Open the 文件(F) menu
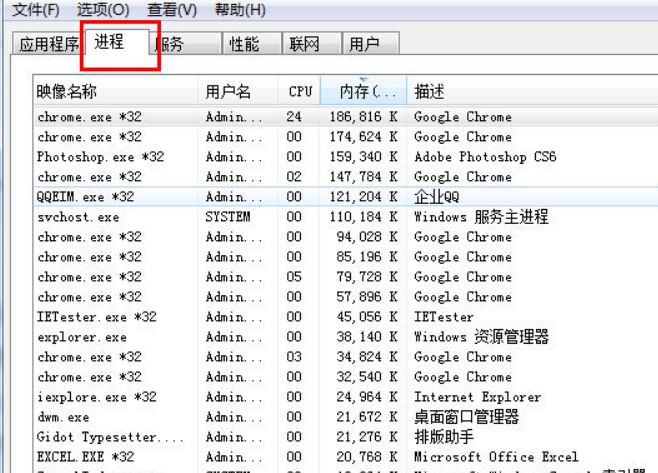 [34, 10]
